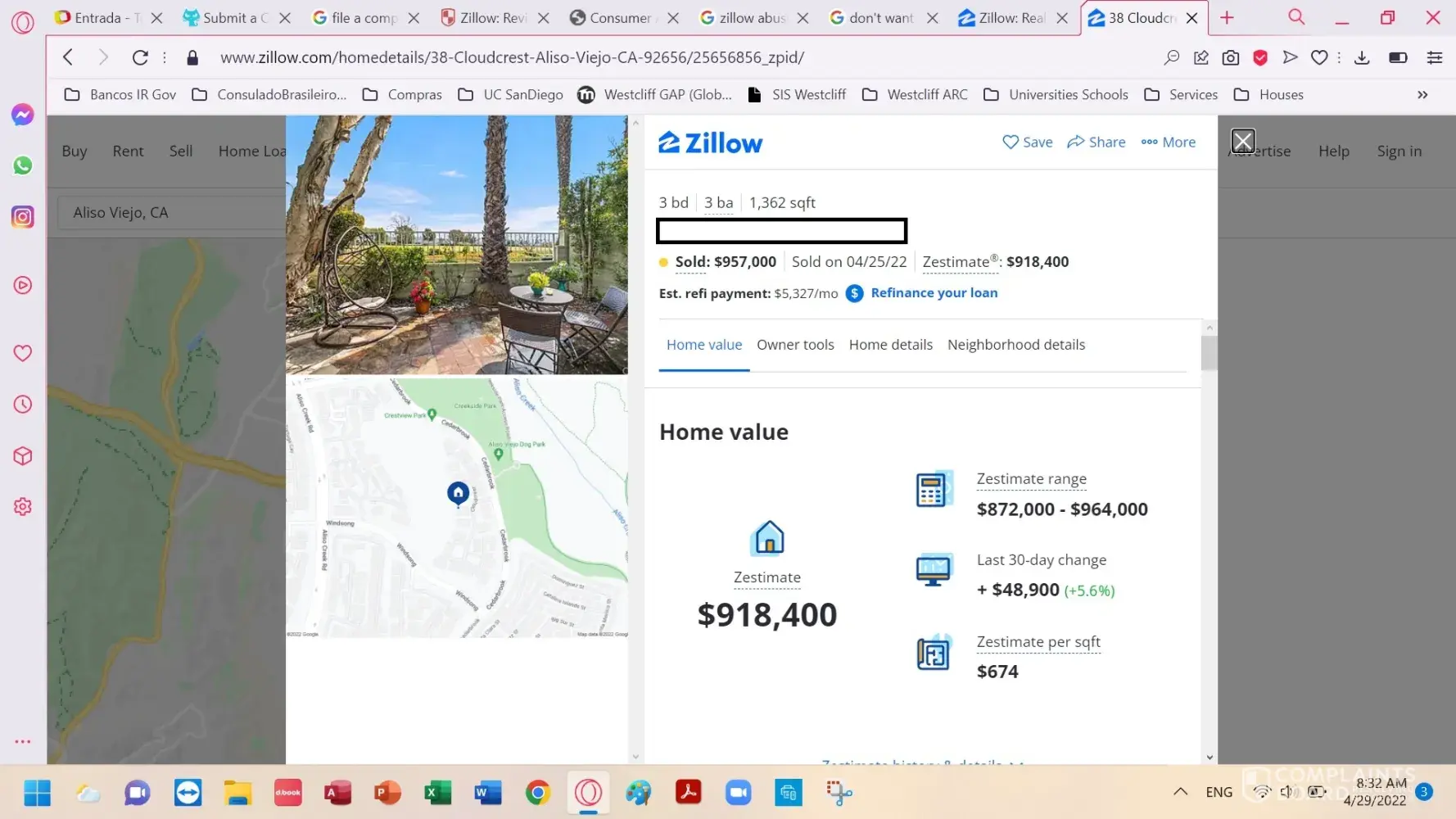
Task: Open the extensions cube in sidebar
Action: (23, 456)
